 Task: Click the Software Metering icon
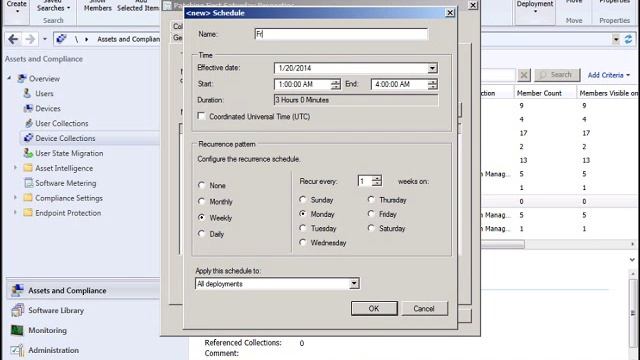click(x=28, y=183)
